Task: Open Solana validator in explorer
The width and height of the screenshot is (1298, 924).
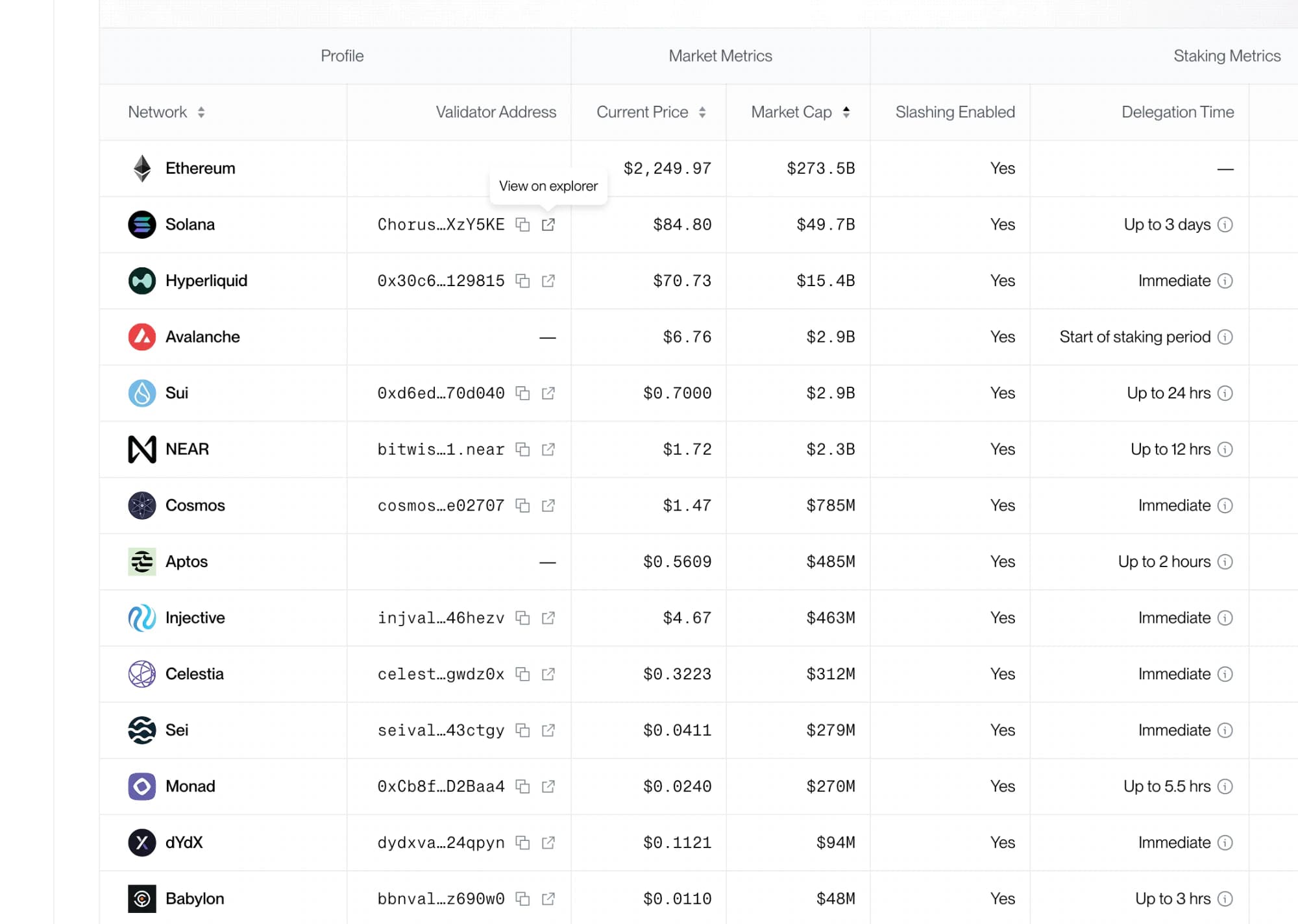Action: [x=548, y=225]
